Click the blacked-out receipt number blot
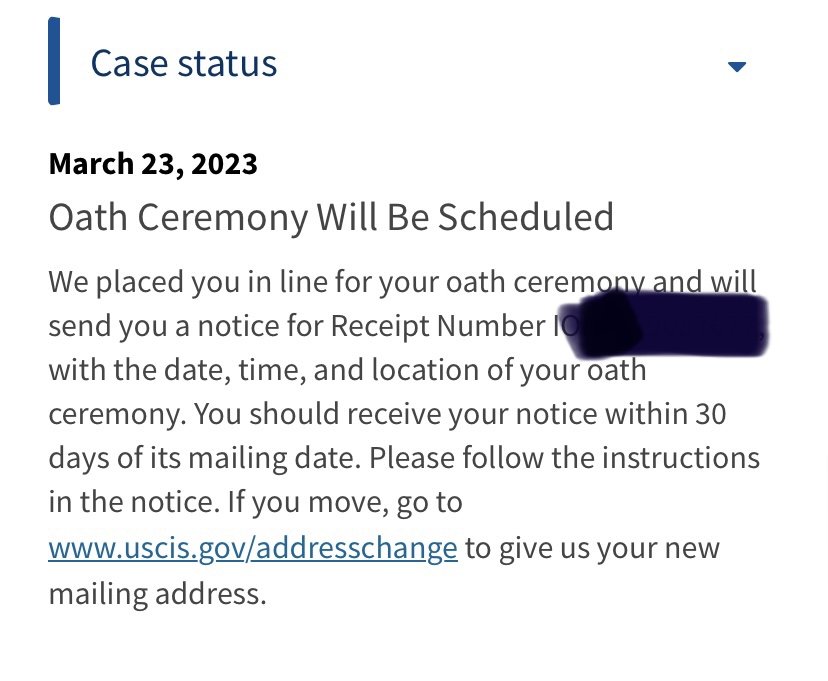The image size is (828, 681). pyautogui.click(x=663, y=324)
